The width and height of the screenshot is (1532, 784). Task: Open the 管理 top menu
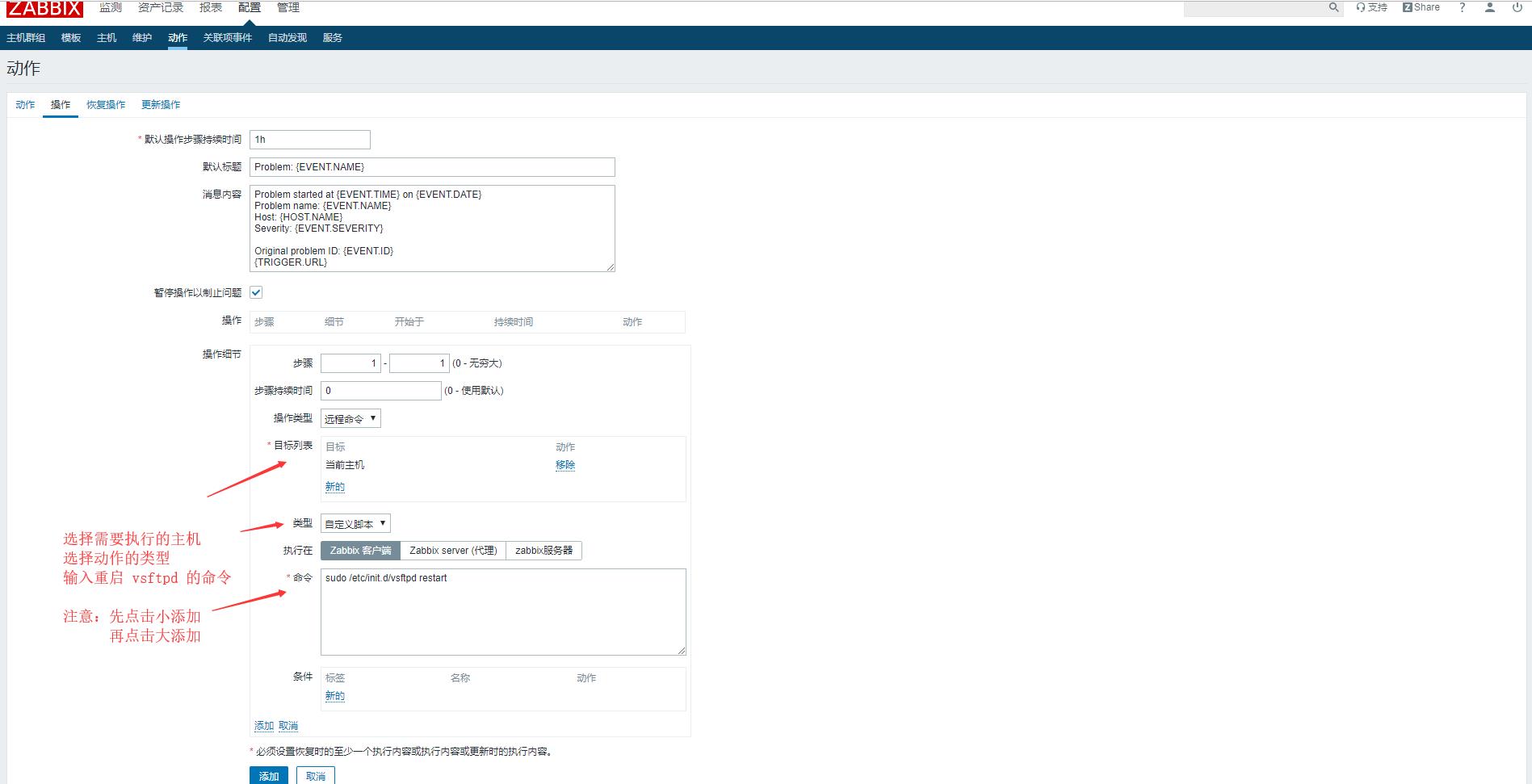288,7
